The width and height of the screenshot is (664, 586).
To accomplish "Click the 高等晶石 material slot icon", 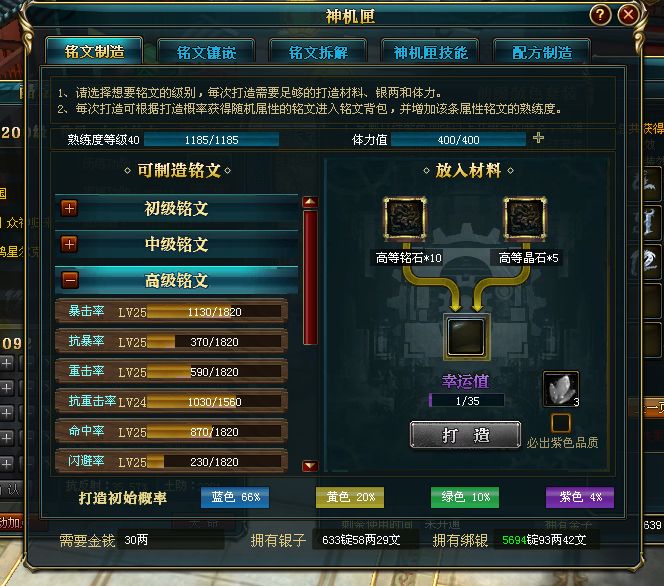I will [525, 218].
